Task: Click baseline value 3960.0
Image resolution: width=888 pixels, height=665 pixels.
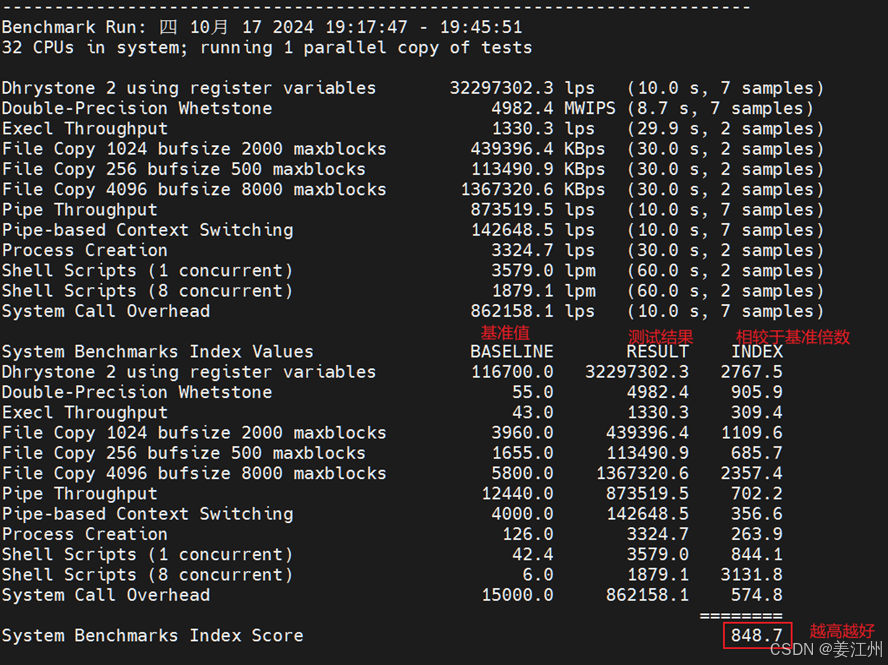Action: point(522,433)
